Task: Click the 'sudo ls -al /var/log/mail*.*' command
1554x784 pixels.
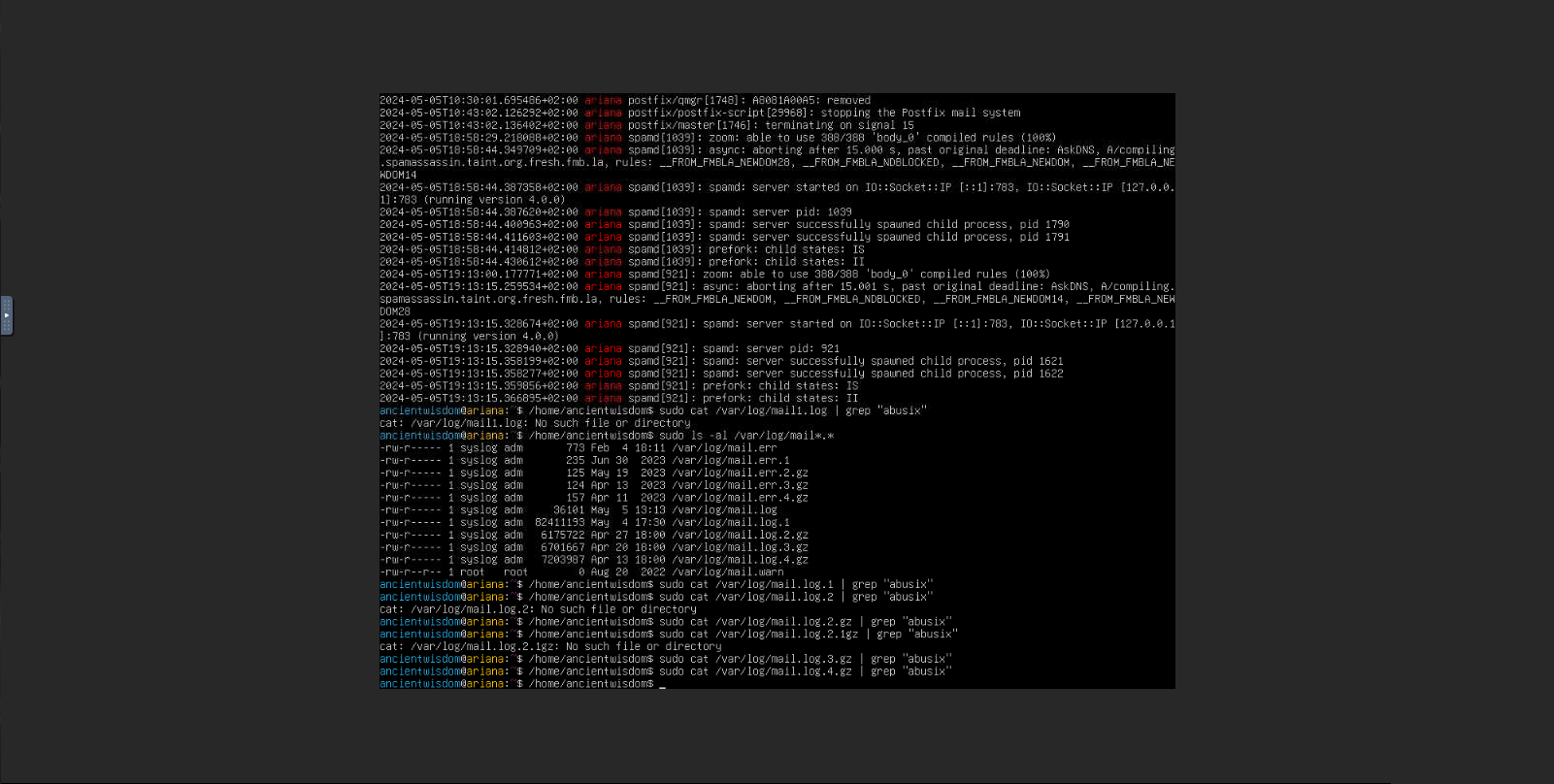Action: 745,436
